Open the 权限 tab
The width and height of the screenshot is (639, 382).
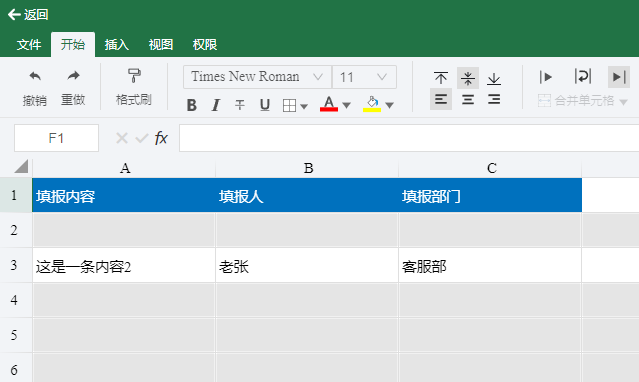point(205,44)
